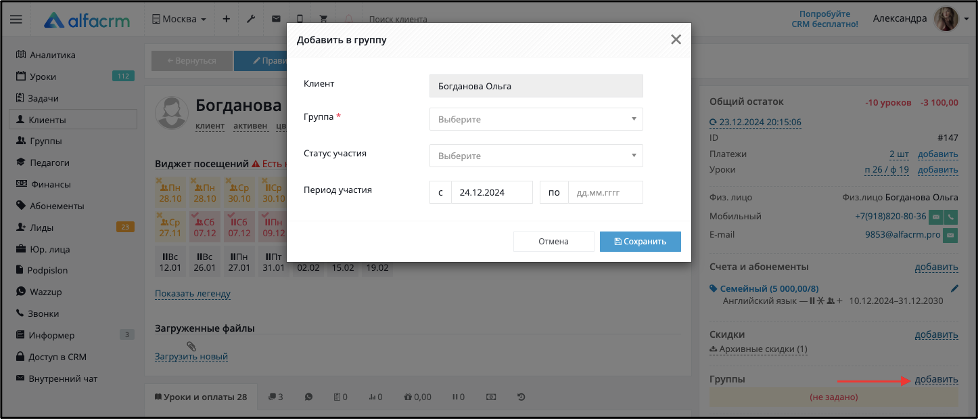This screenshot has width=979, height=420.
Task: Click the send-email icon beside E-mail
Action: pyautogui.click(x=951, y=235)
